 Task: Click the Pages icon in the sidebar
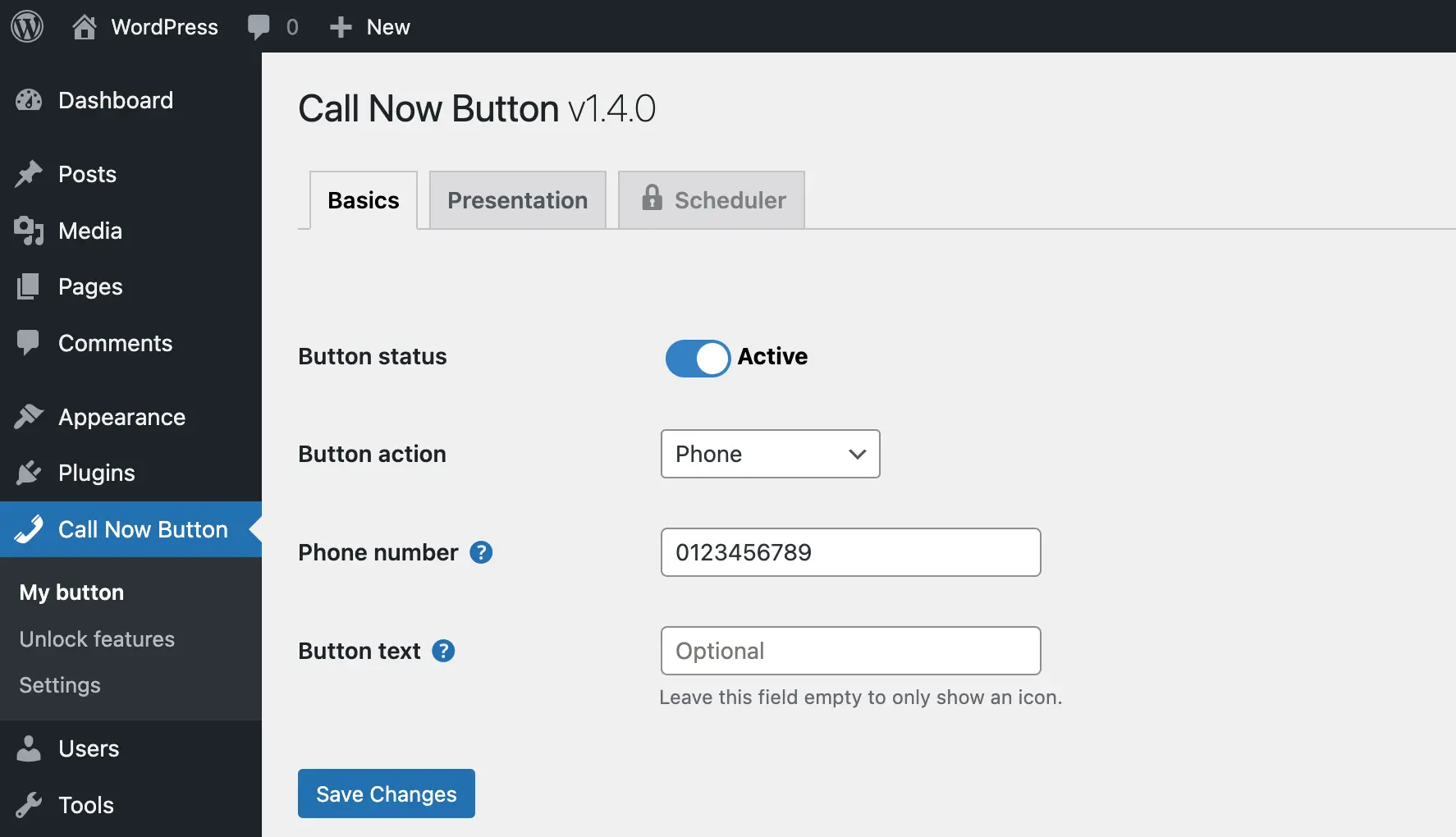pos(30,286)
